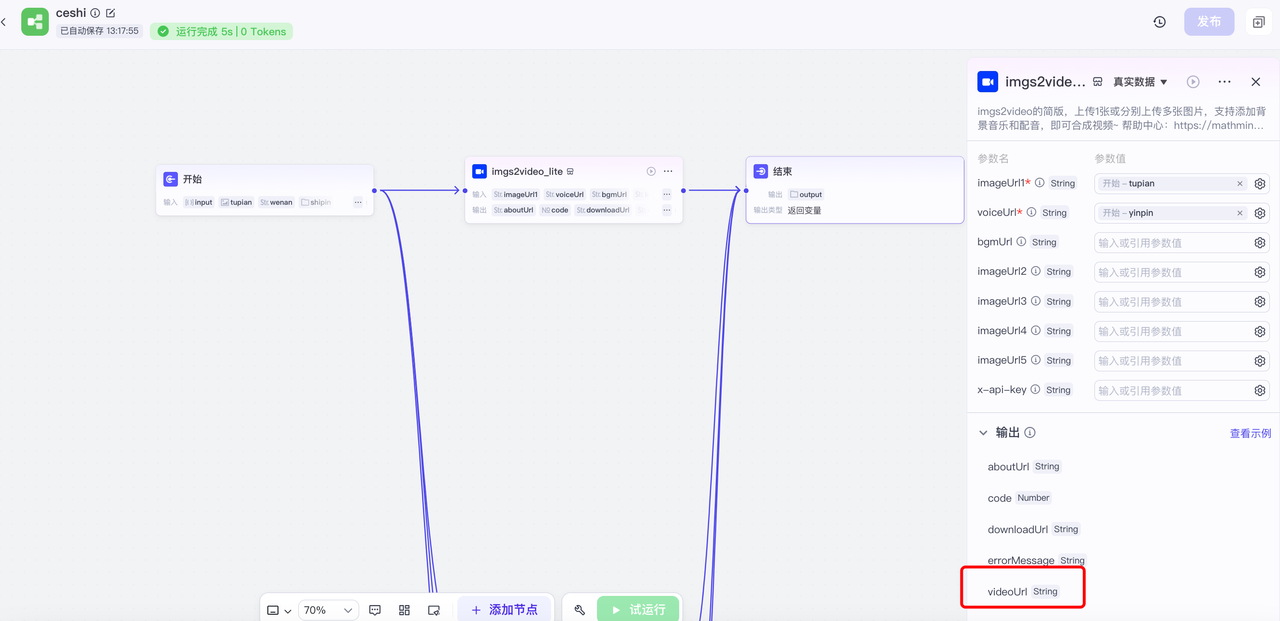Collapse the 输出 section

983,433
